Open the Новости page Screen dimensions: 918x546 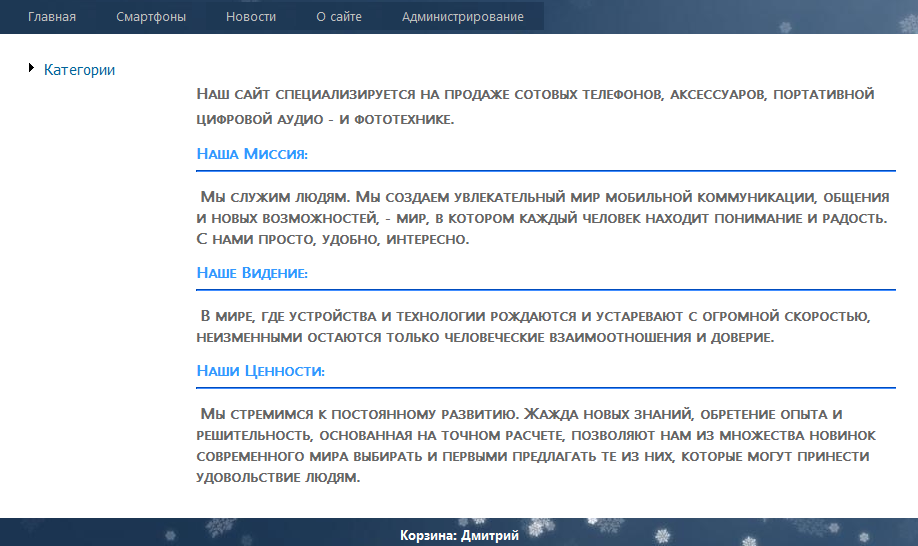(251, 16)
